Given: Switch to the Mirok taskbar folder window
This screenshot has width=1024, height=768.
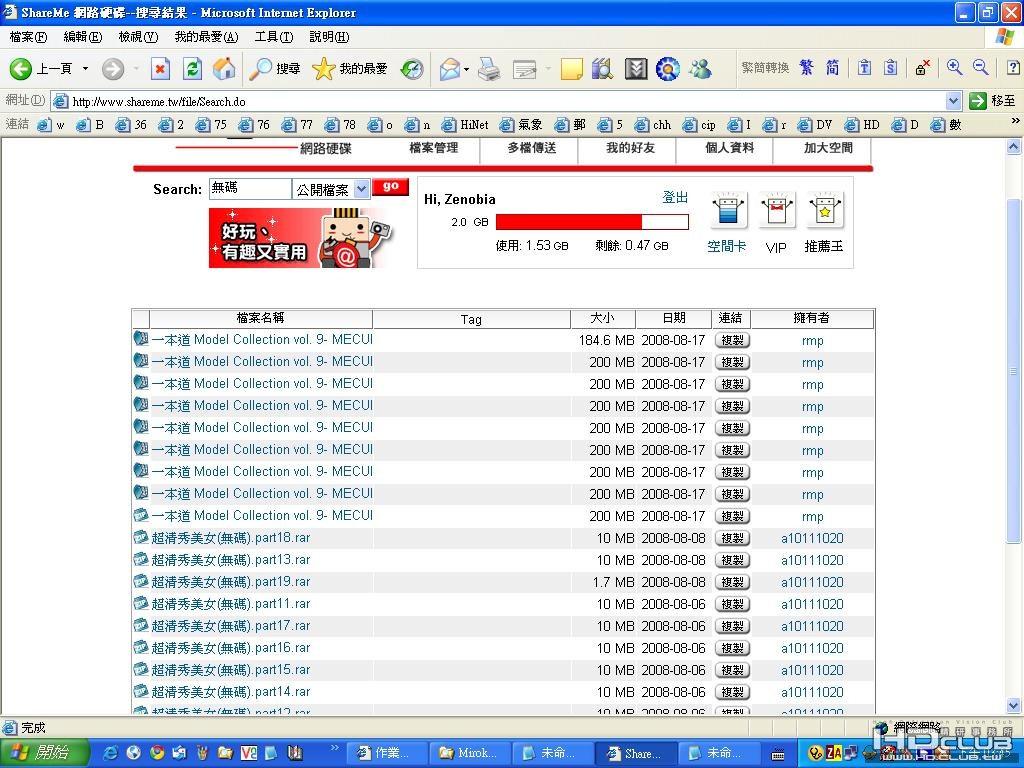Looking at the screenshot, I should 470,753.
